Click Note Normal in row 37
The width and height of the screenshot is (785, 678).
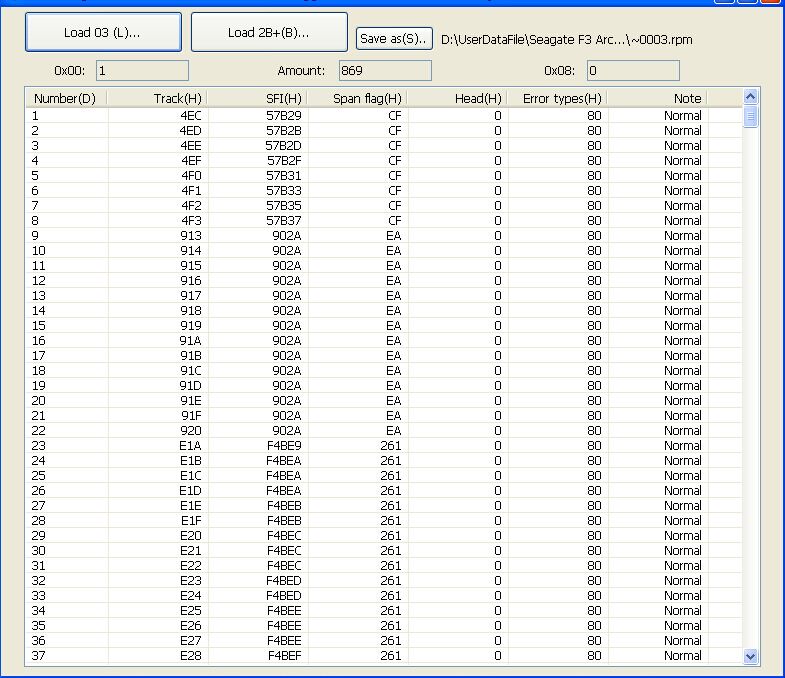pos(682,656)
